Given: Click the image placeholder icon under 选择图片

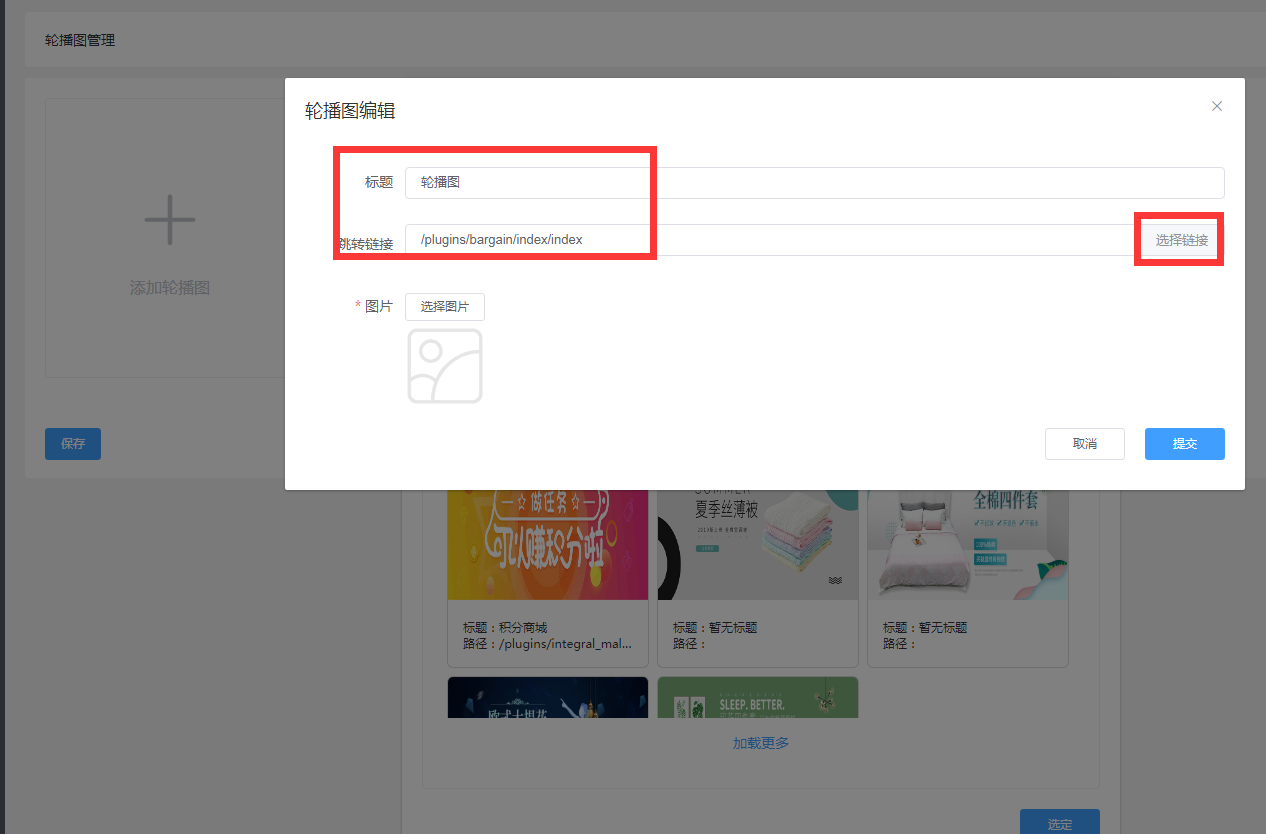Looking at the screenshot, I should [445, 366].
